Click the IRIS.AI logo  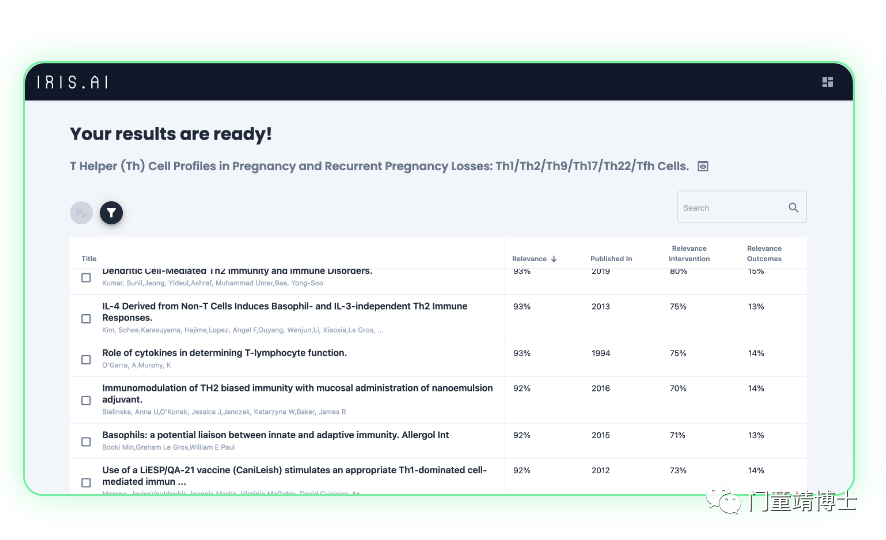coord(72,82)
